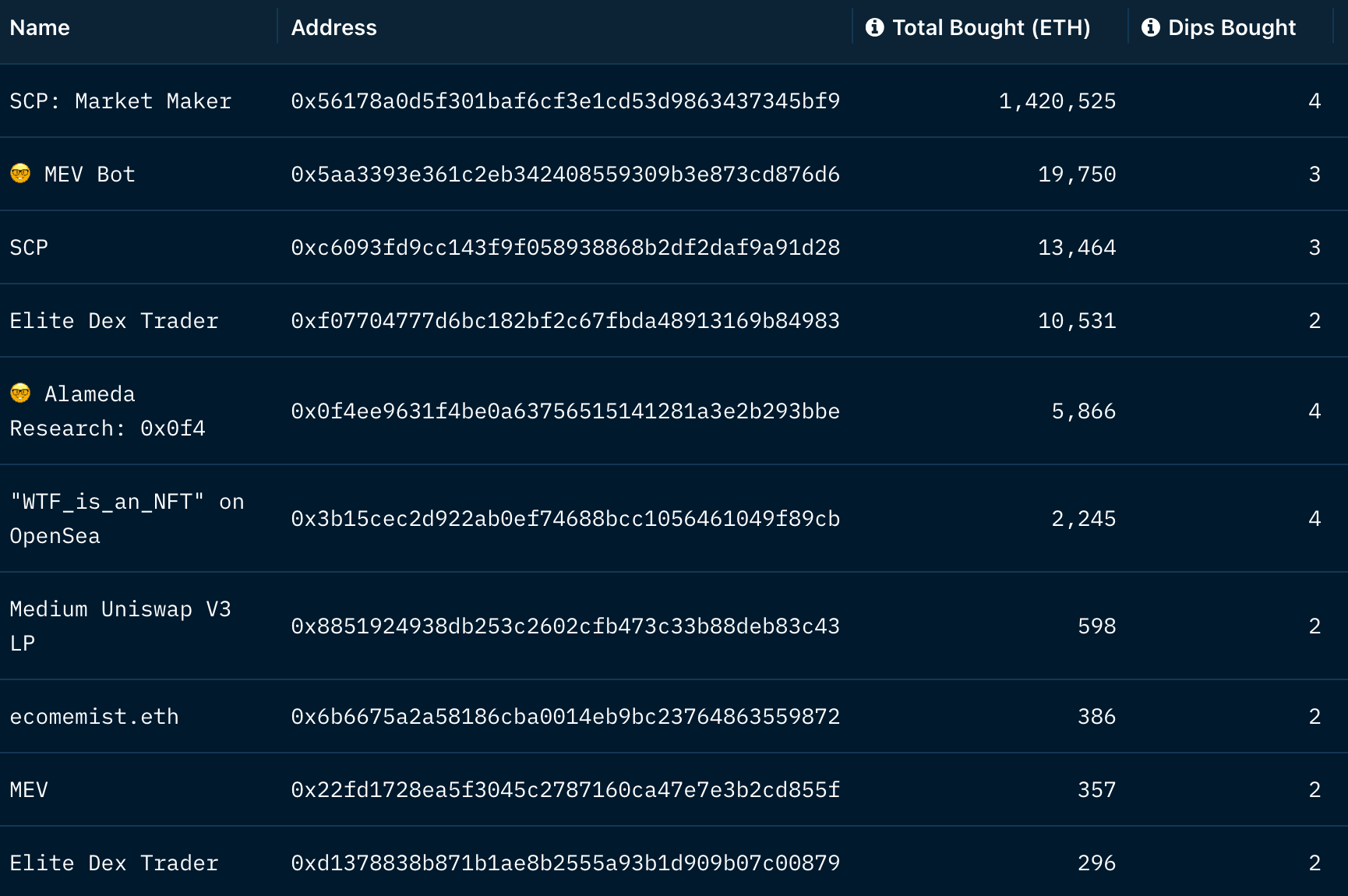Click the "WTF_is_an_NFT" on OpenSea name
Viewport: 1348px width, 896px height.
(126, 519)
